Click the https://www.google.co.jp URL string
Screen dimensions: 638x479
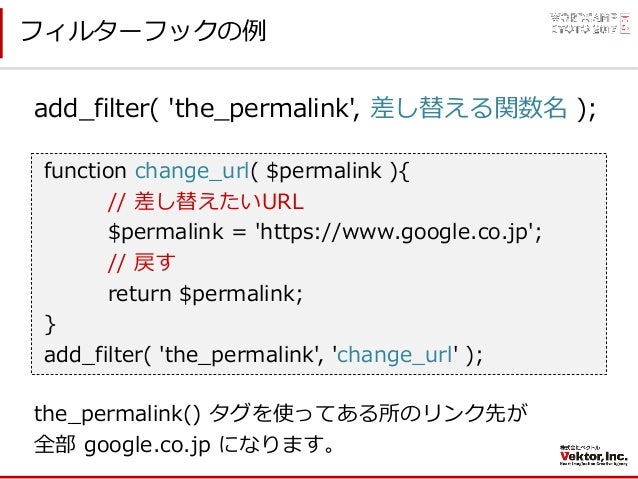[x=395, y=232]
